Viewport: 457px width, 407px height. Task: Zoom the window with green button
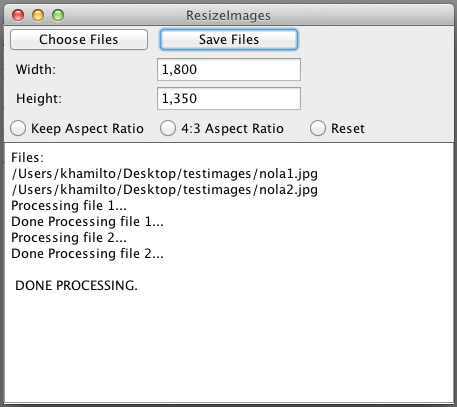(58, 15)
